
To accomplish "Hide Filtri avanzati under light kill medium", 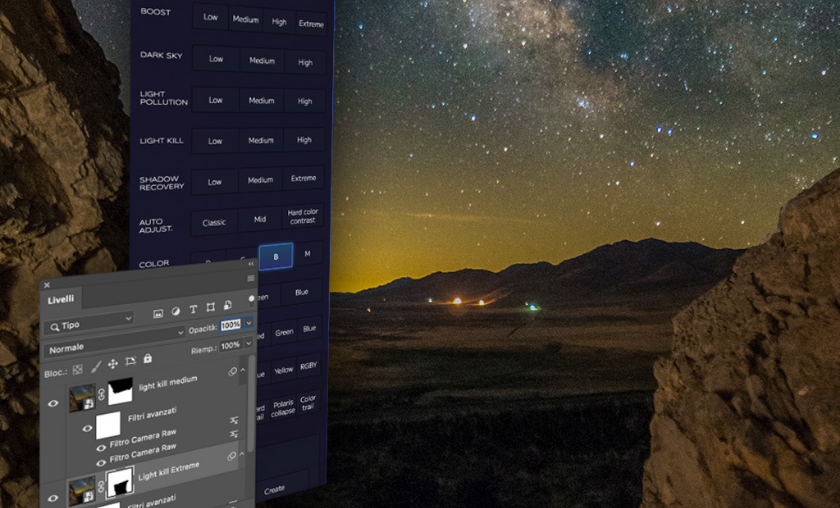I will [87, 428].
